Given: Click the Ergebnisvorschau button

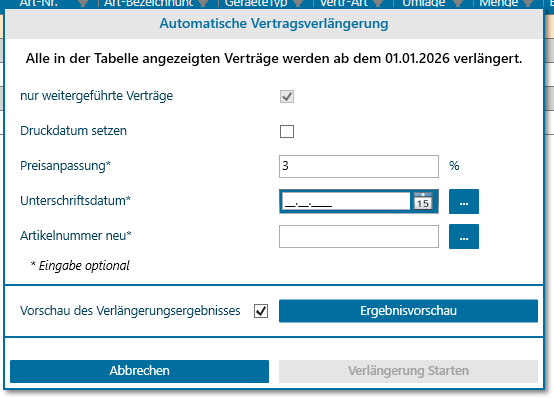Looking at the screenshot, I should pos(408,311).
